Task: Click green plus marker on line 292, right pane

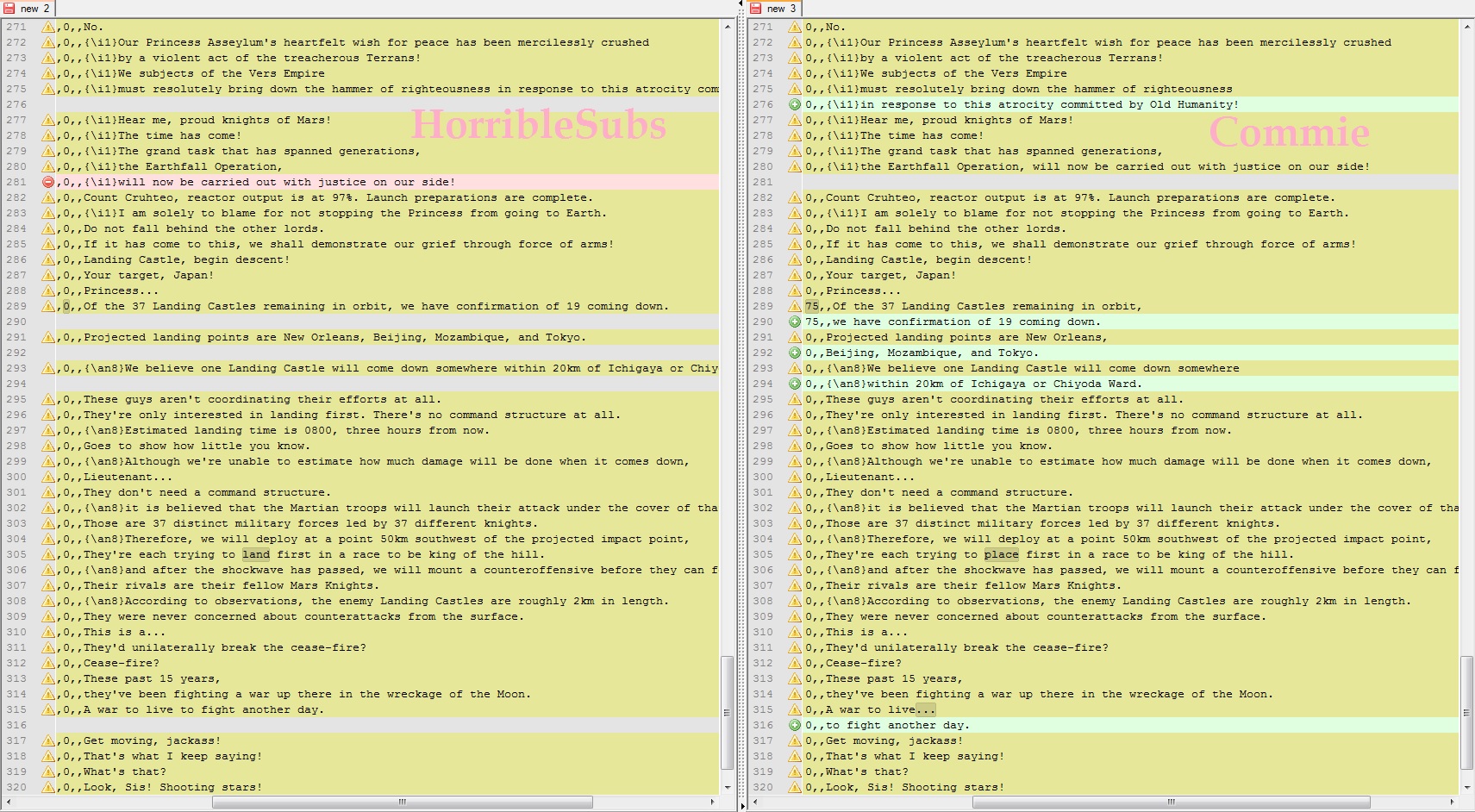Action: [x=795, y=353]
